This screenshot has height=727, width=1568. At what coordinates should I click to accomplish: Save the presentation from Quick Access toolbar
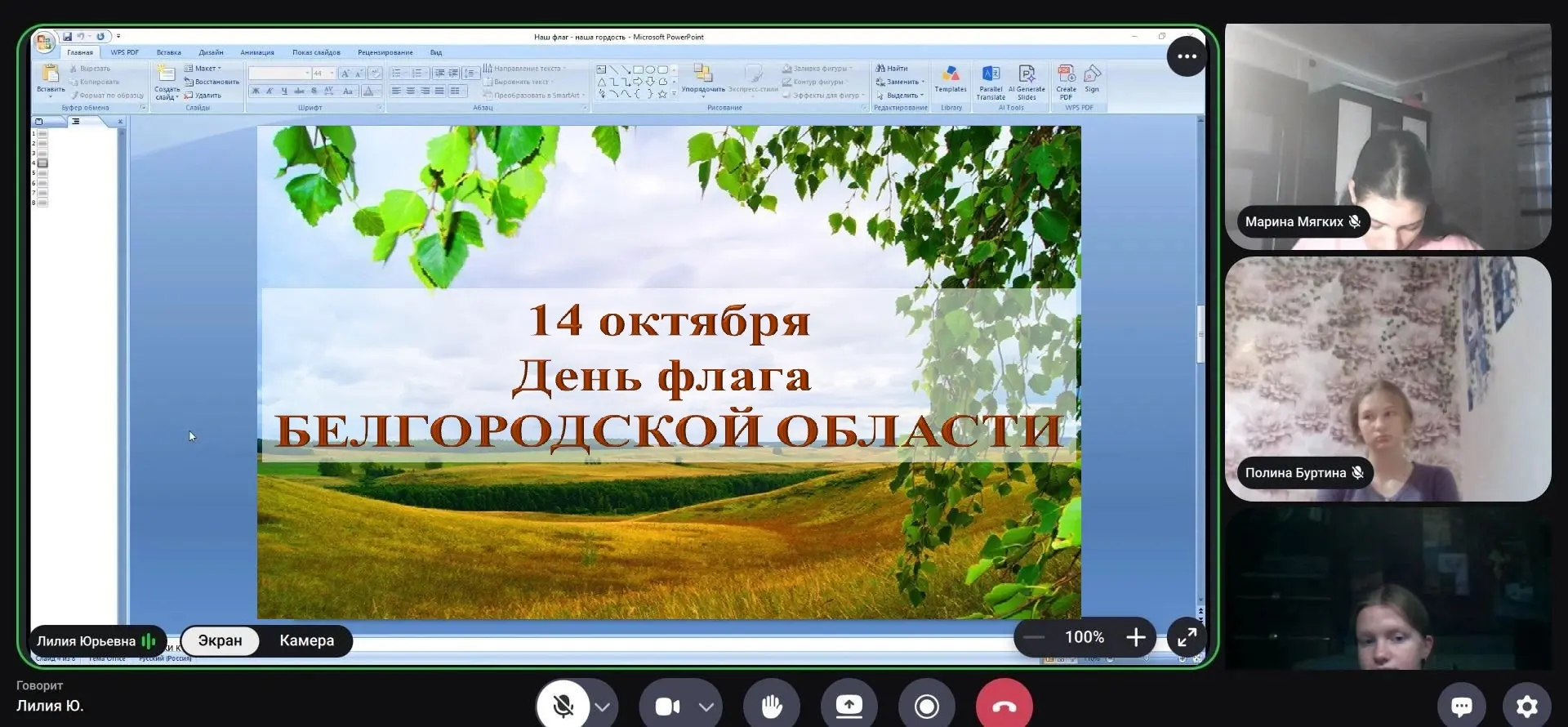point(67,37)
